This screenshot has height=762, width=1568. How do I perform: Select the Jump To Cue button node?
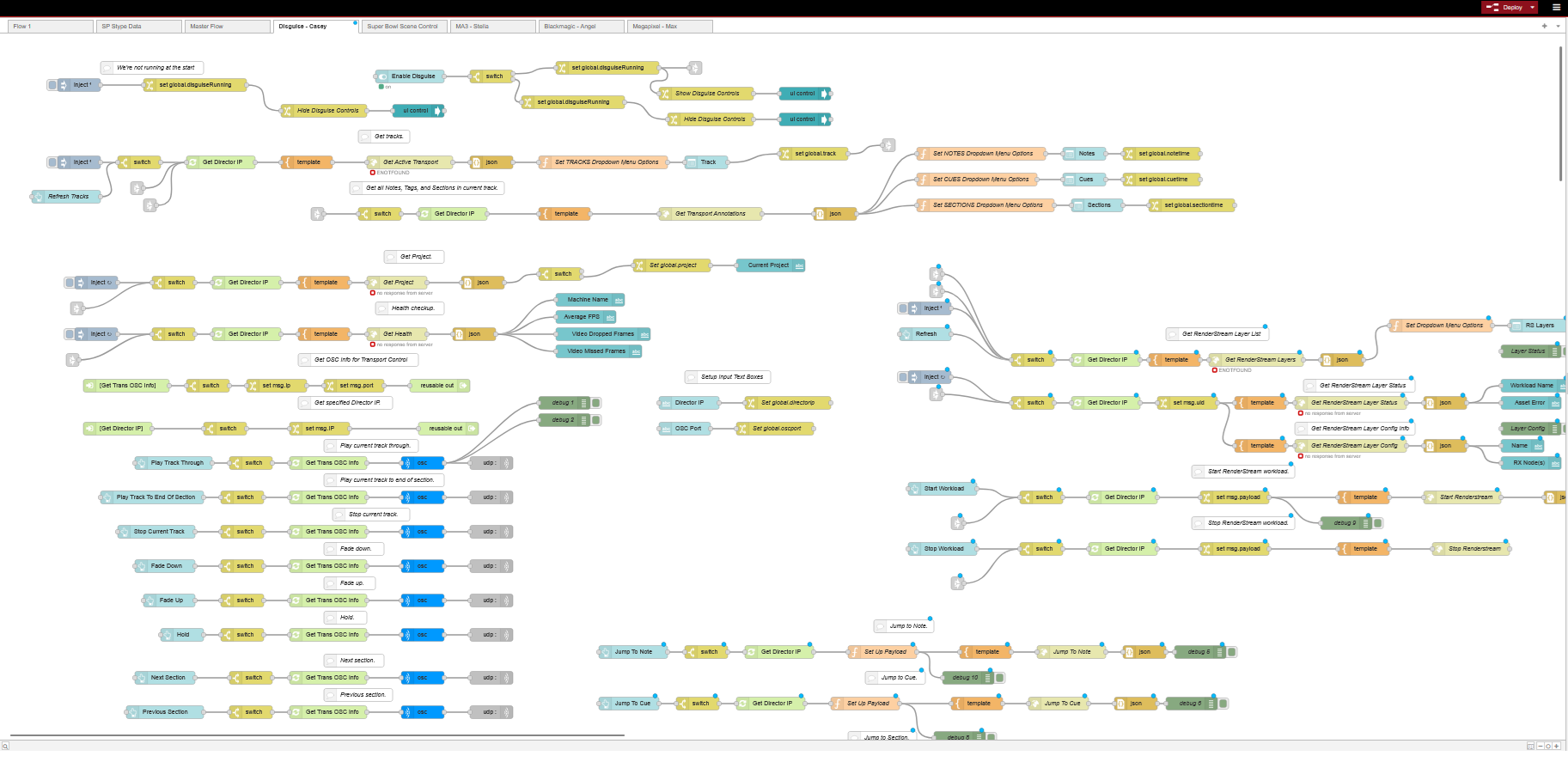pos(629,704)
